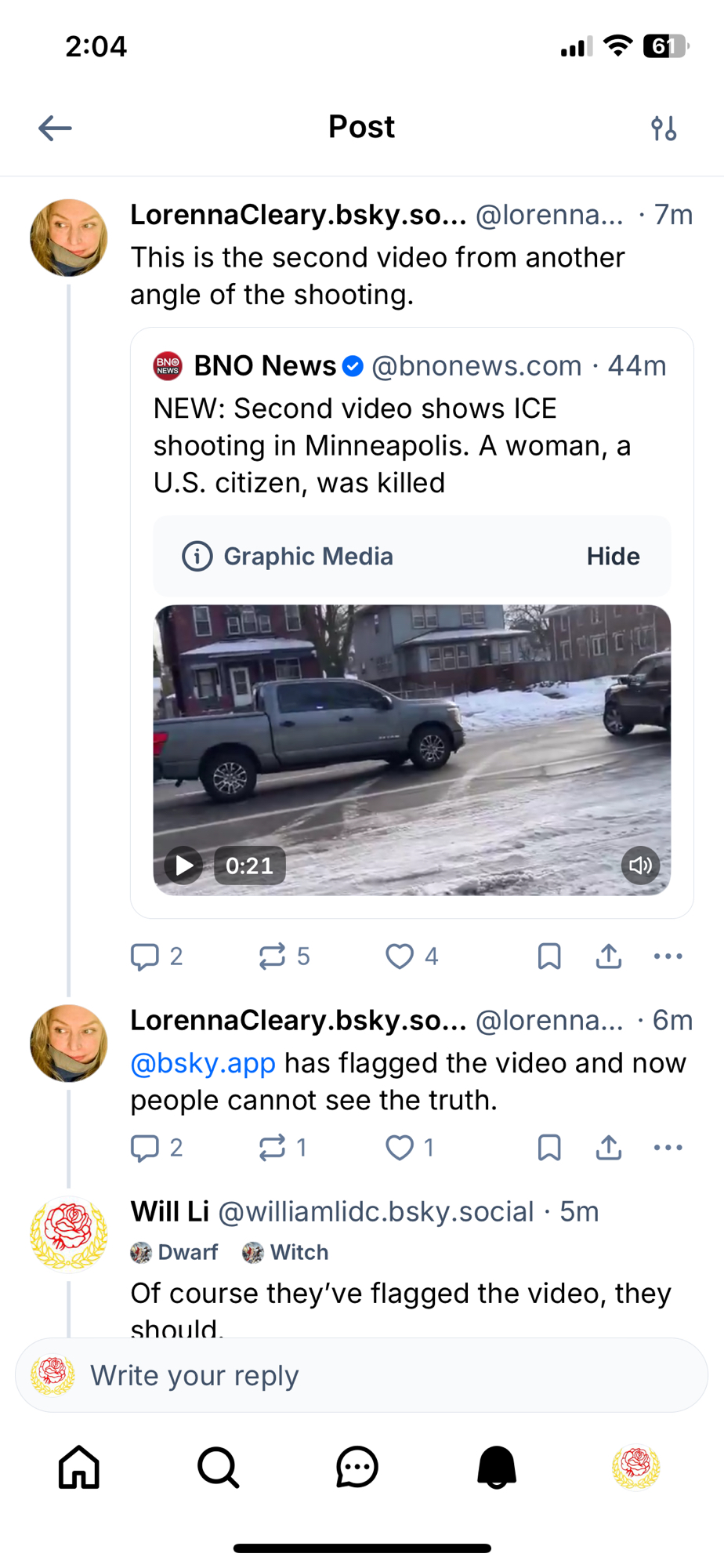Viewport: 724px width, 1568px height.
Task: Share the flagged-video reply
Action: pyautogui.click(x=609, y=1148)
